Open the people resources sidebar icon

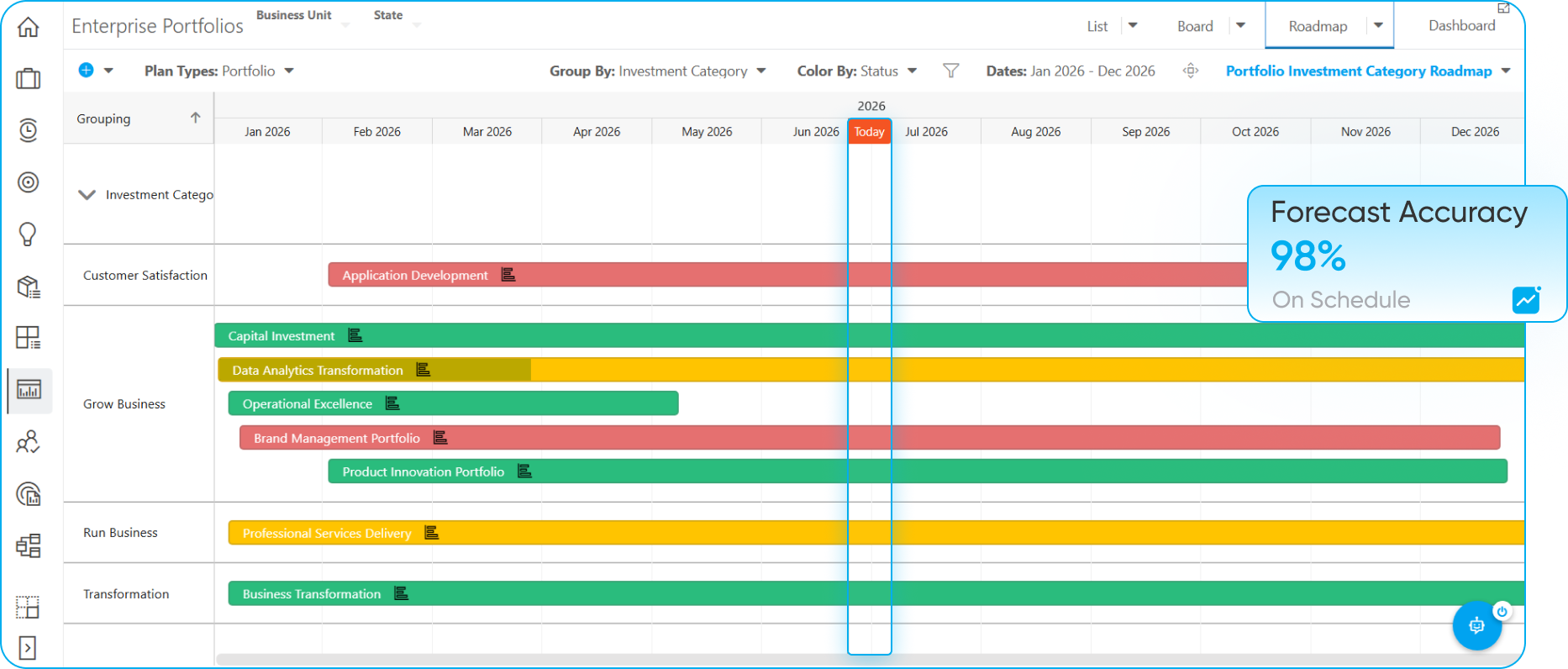click(28, 442)
